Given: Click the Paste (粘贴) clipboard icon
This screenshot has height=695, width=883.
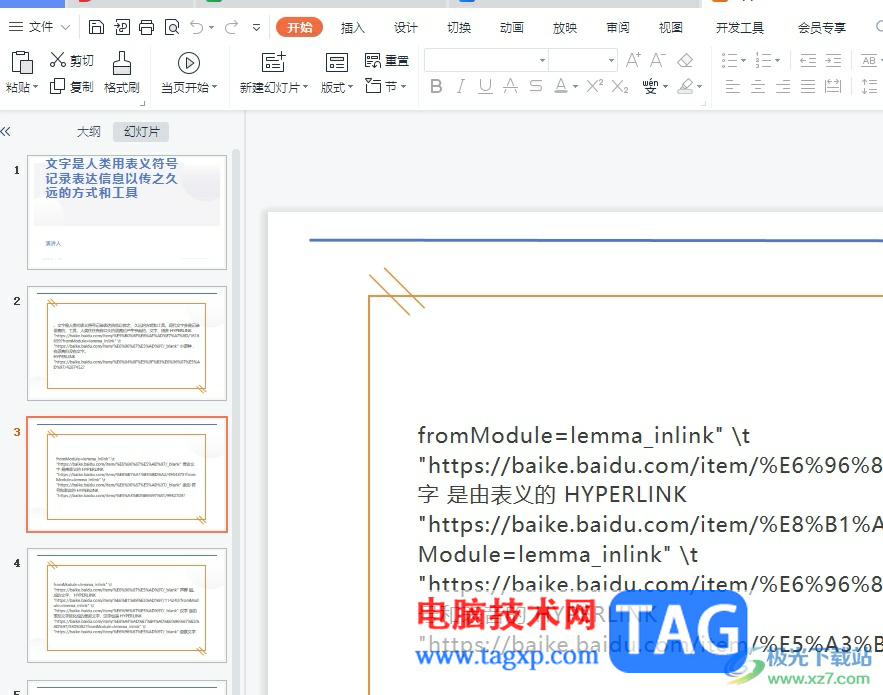Looking at the screenshot, I should tap(22, 63).
